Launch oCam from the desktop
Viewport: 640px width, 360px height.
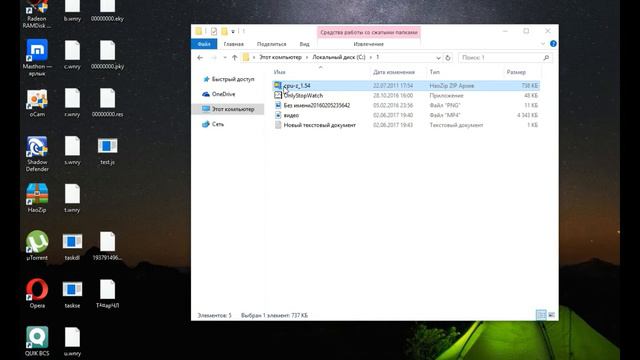[x=37, y=103]
